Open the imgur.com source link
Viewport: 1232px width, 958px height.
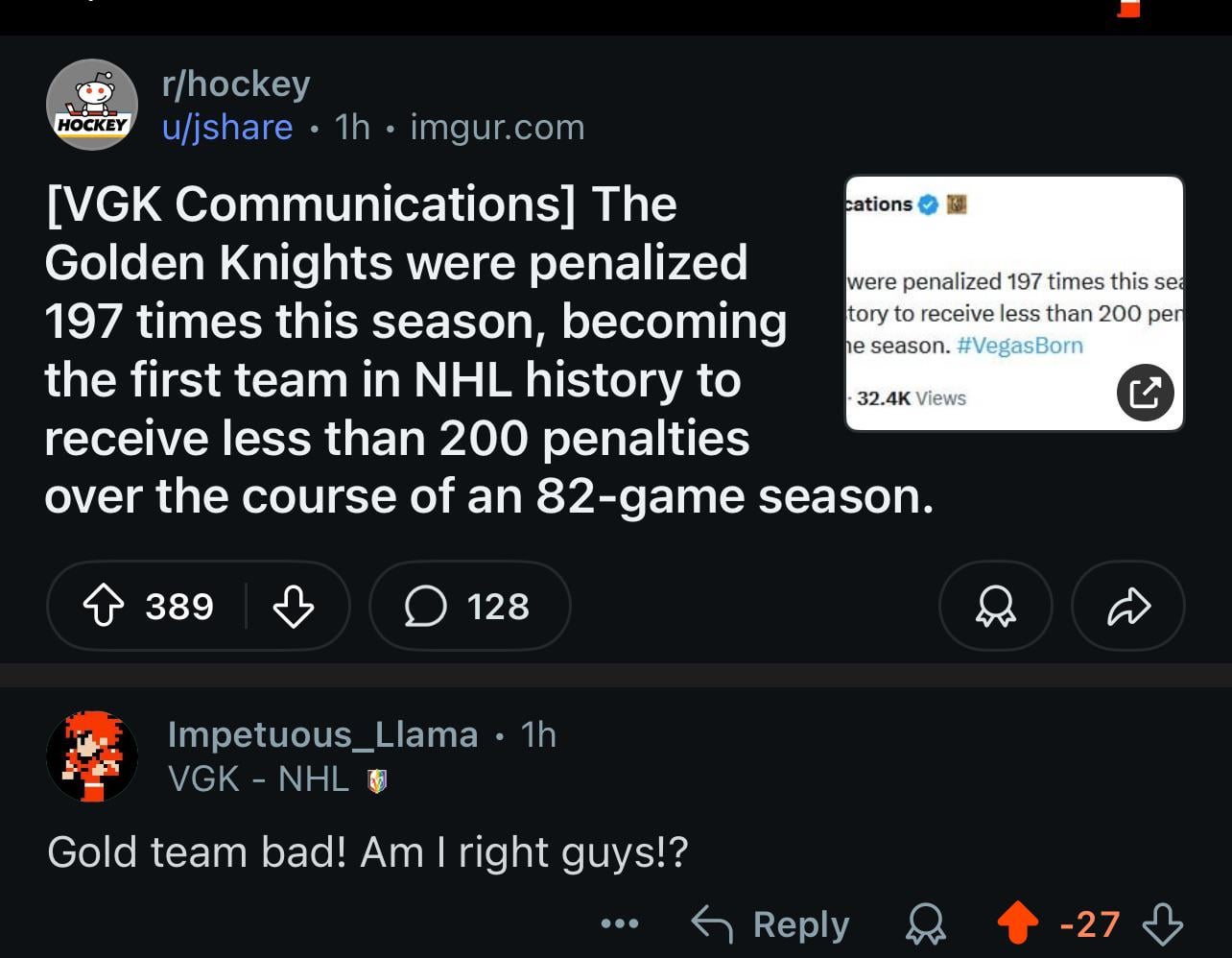(x=496, y=126)
